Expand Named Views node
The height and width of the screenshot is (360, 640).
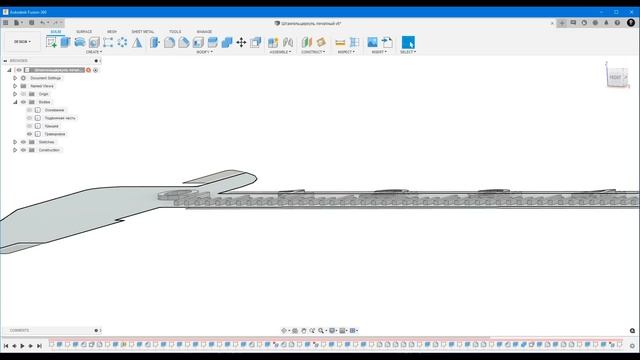(x=15, y=86)
